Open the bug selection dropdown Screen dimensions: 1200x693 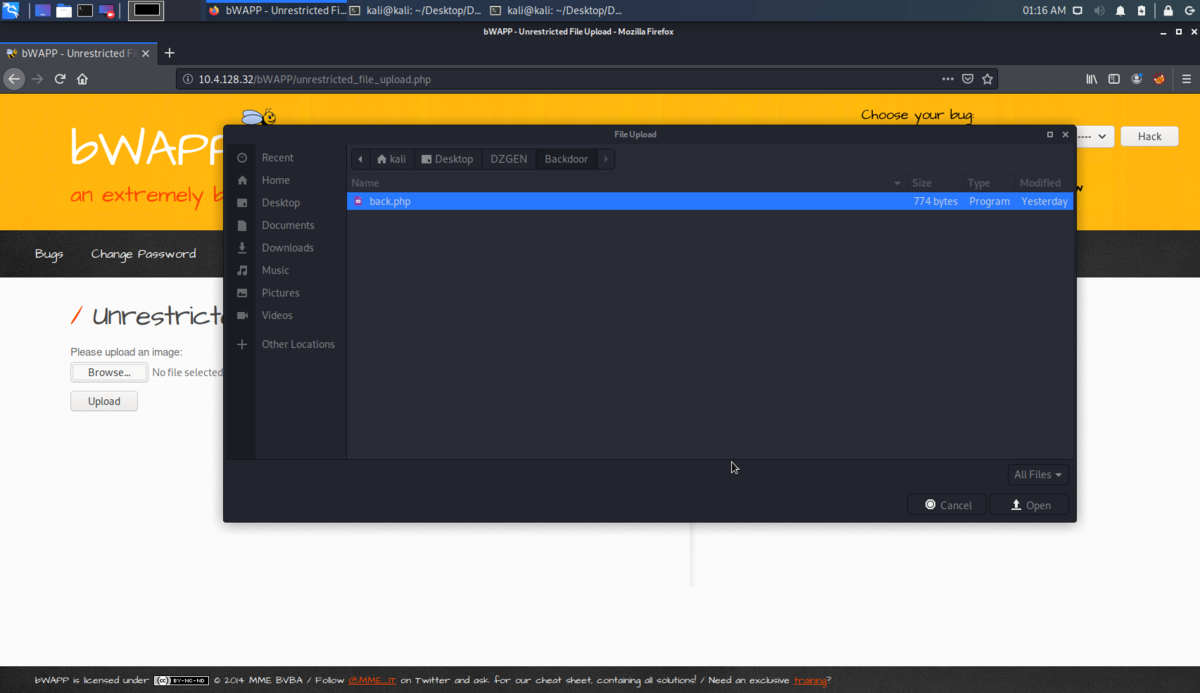(x=1095, y=136)
